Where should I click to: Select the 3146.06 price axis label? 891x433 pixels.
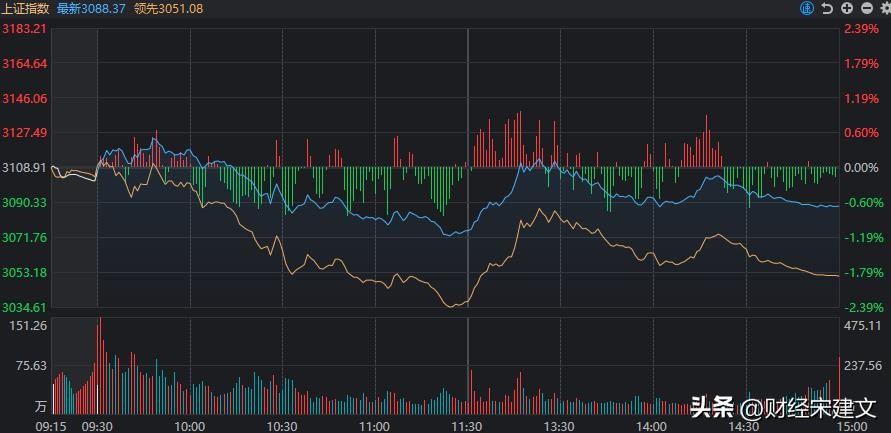24,98
